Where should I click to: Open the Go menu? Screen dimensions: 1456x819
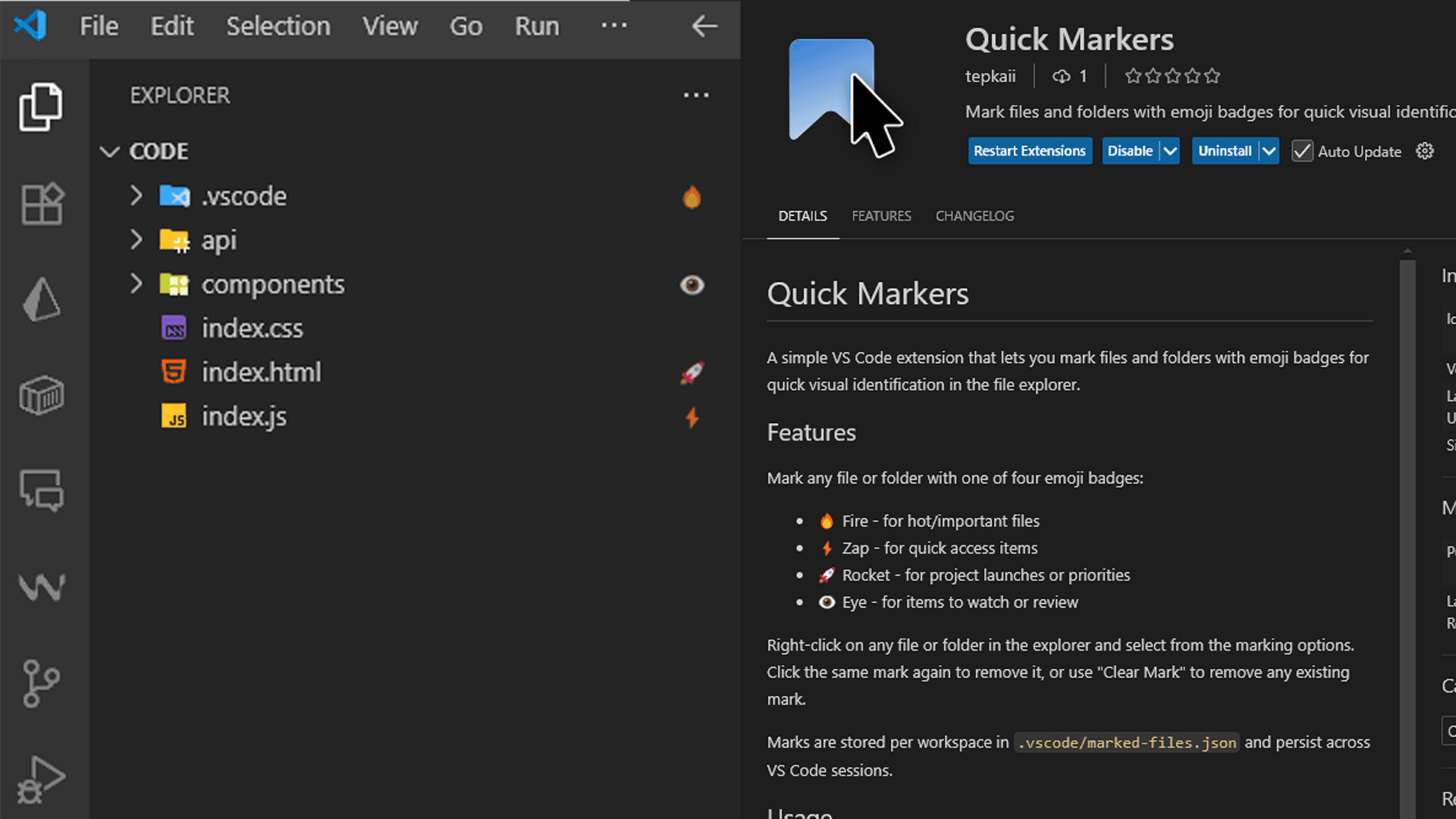[466, 26]
